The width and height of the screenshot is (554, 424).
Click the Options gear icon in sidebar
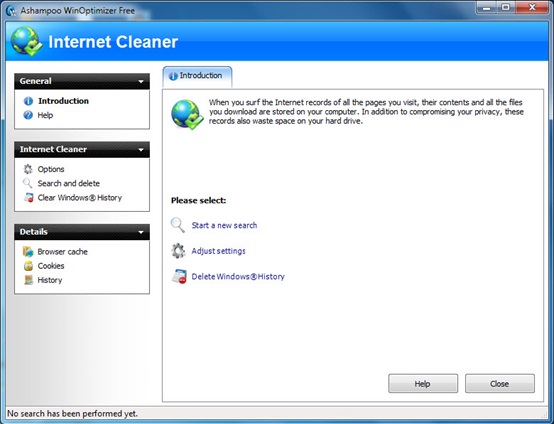point(28,169)
